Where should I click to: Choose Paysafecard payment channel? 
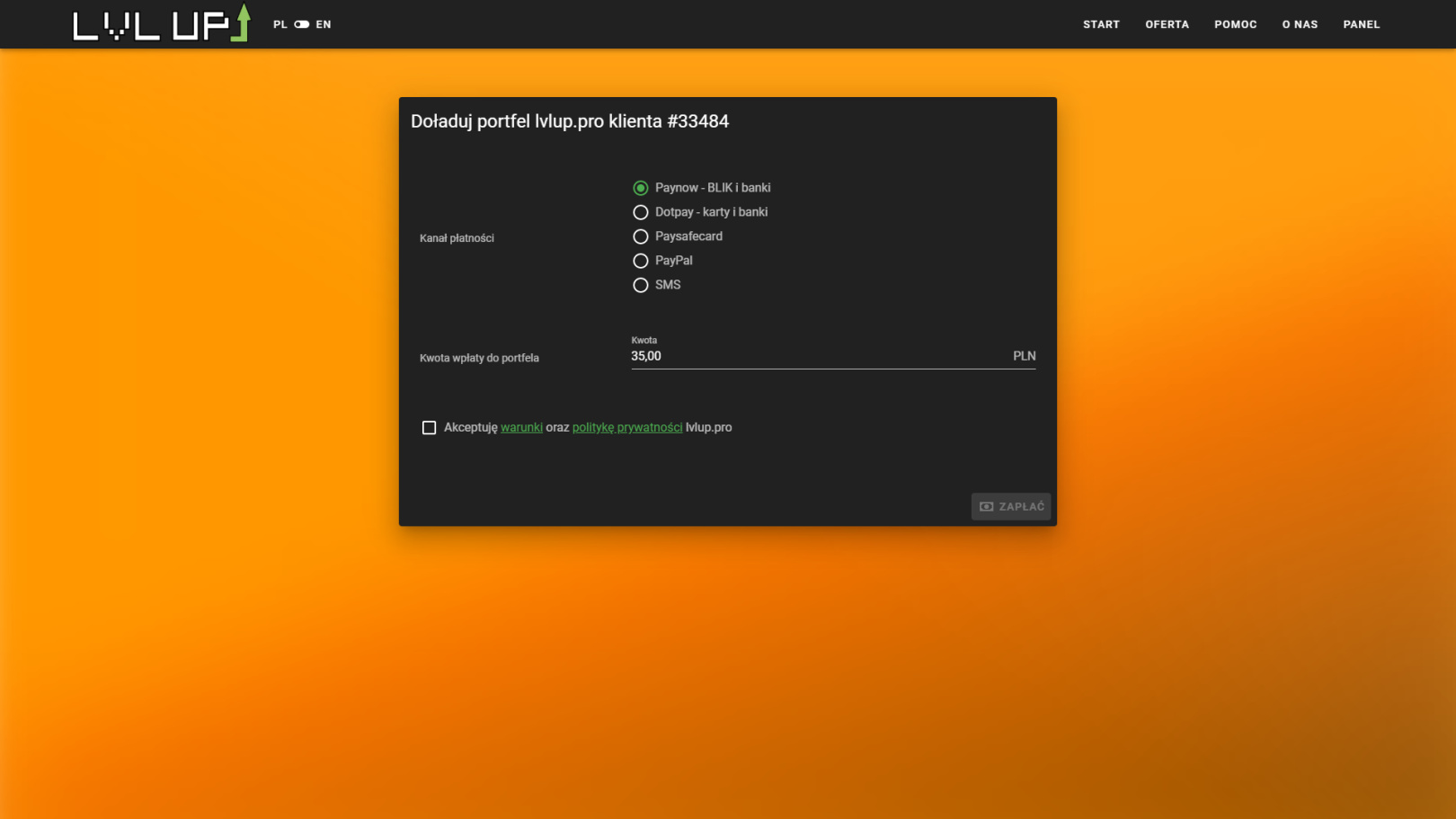pyautogui.click(x=641, y=236)
